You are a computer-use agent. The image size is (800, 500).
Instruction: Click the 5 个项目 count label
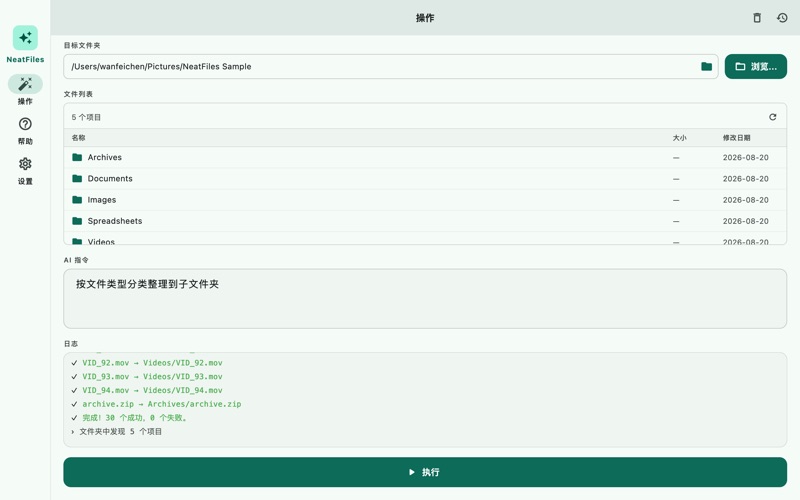click(x=86, y=117)
